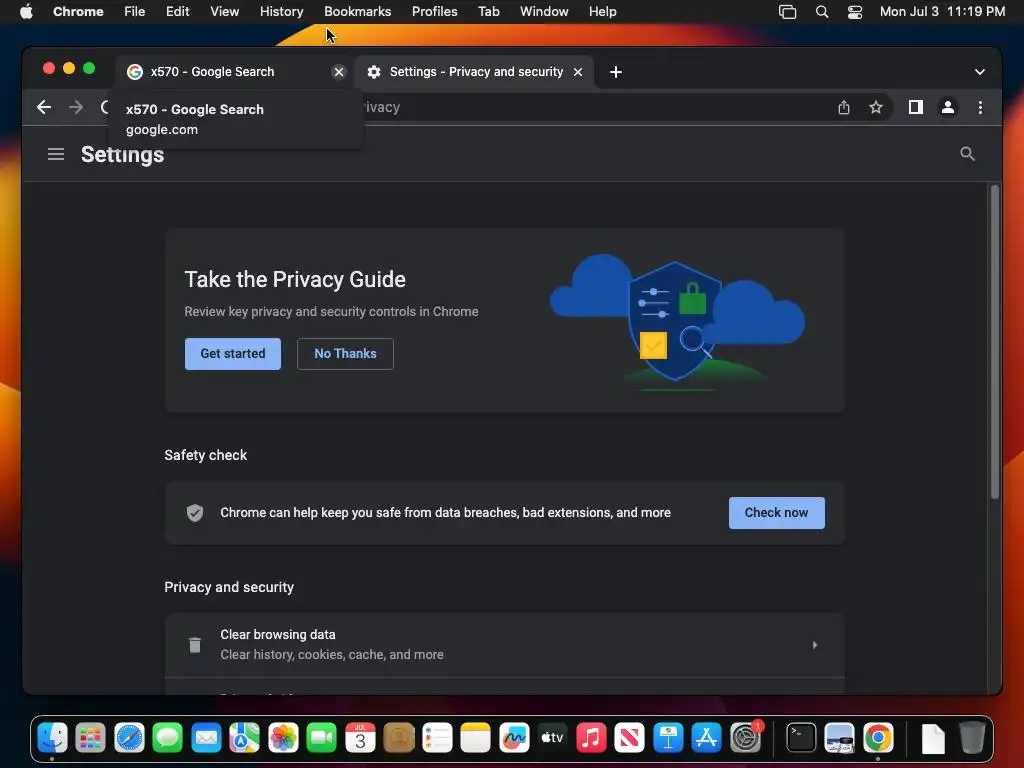This screenshot has width=1024, height=768.
Task: Click the page vertical scrollbar
Action: click(x=995, y=343)
